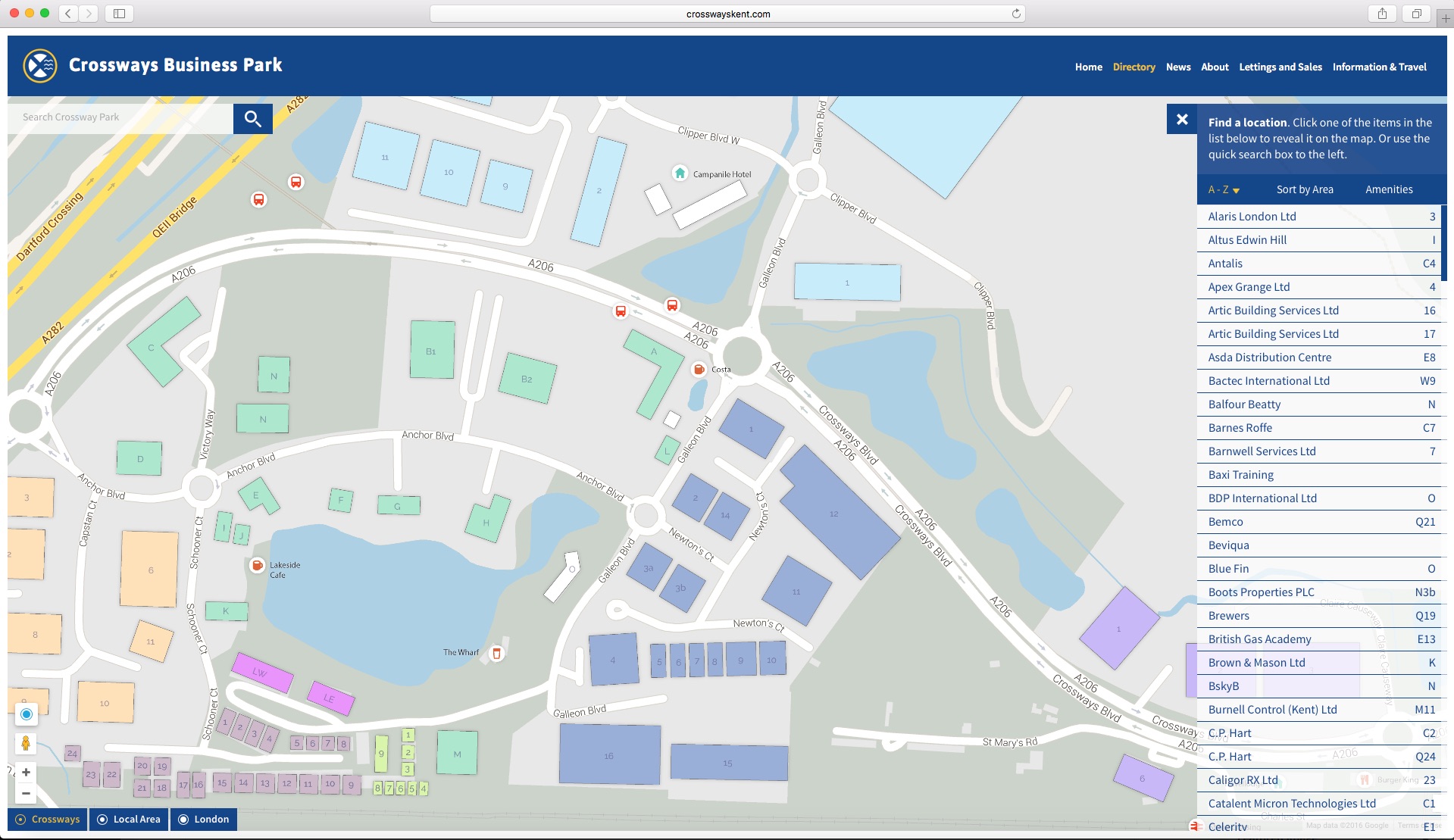Zoom in using the plus icon
The width and height of the screenshot is (1454, 840).
(26, 773)
